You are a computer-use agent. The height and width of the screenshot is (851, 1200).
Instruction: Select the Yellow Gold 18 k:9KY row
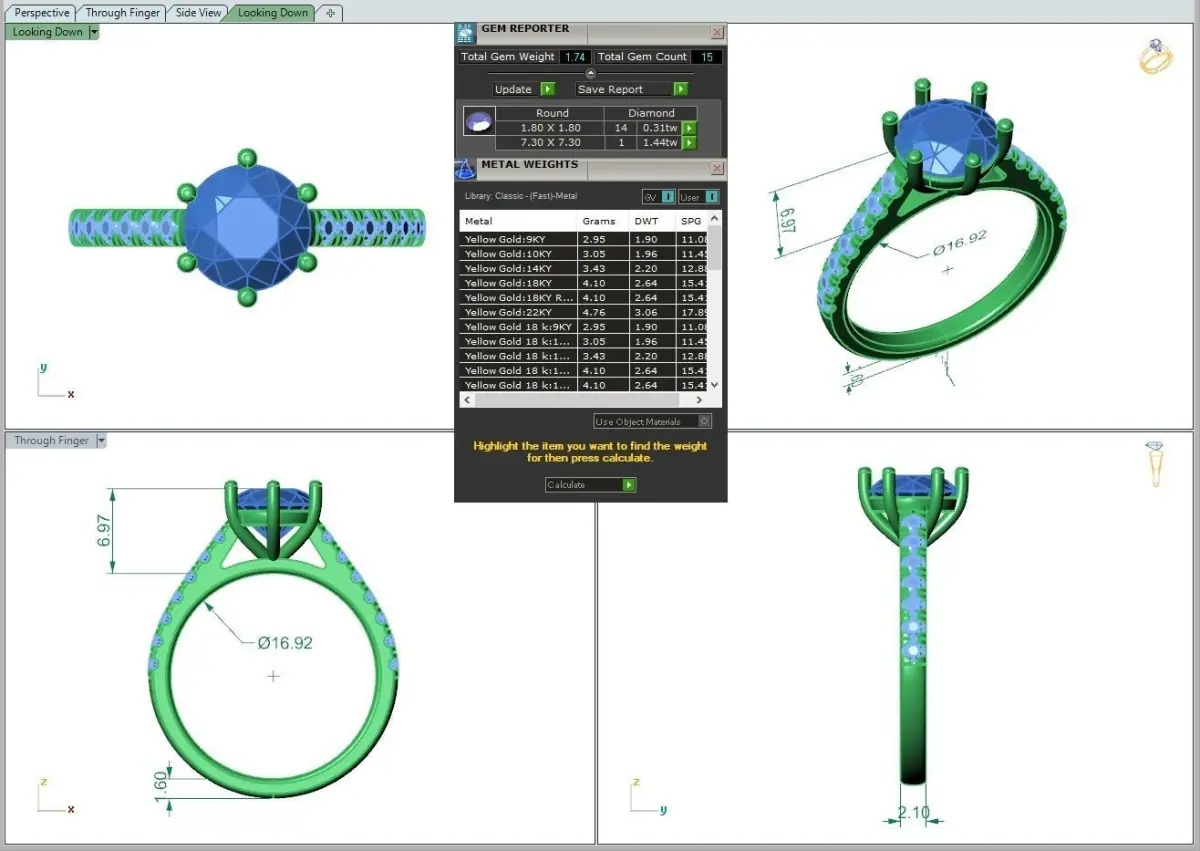coord(584,327)
